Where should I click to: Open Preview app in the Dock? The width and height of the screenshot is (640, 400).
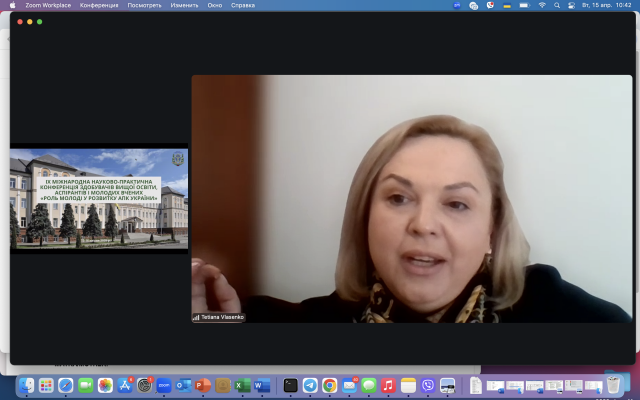coord(448,385)
